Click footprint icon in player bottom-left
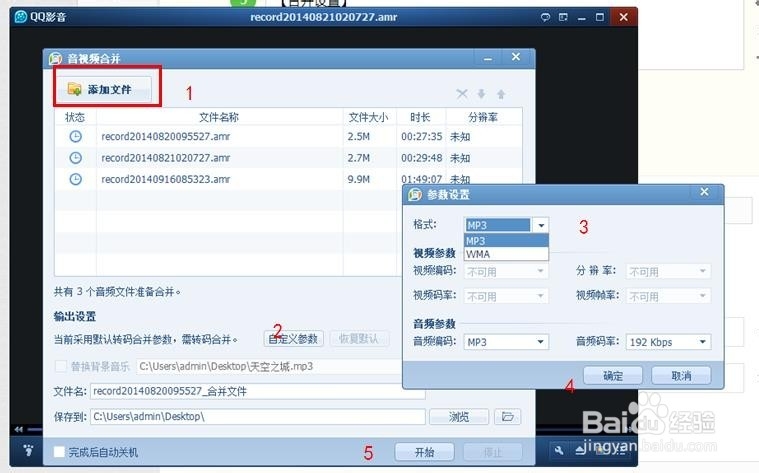 click(29, 450)
